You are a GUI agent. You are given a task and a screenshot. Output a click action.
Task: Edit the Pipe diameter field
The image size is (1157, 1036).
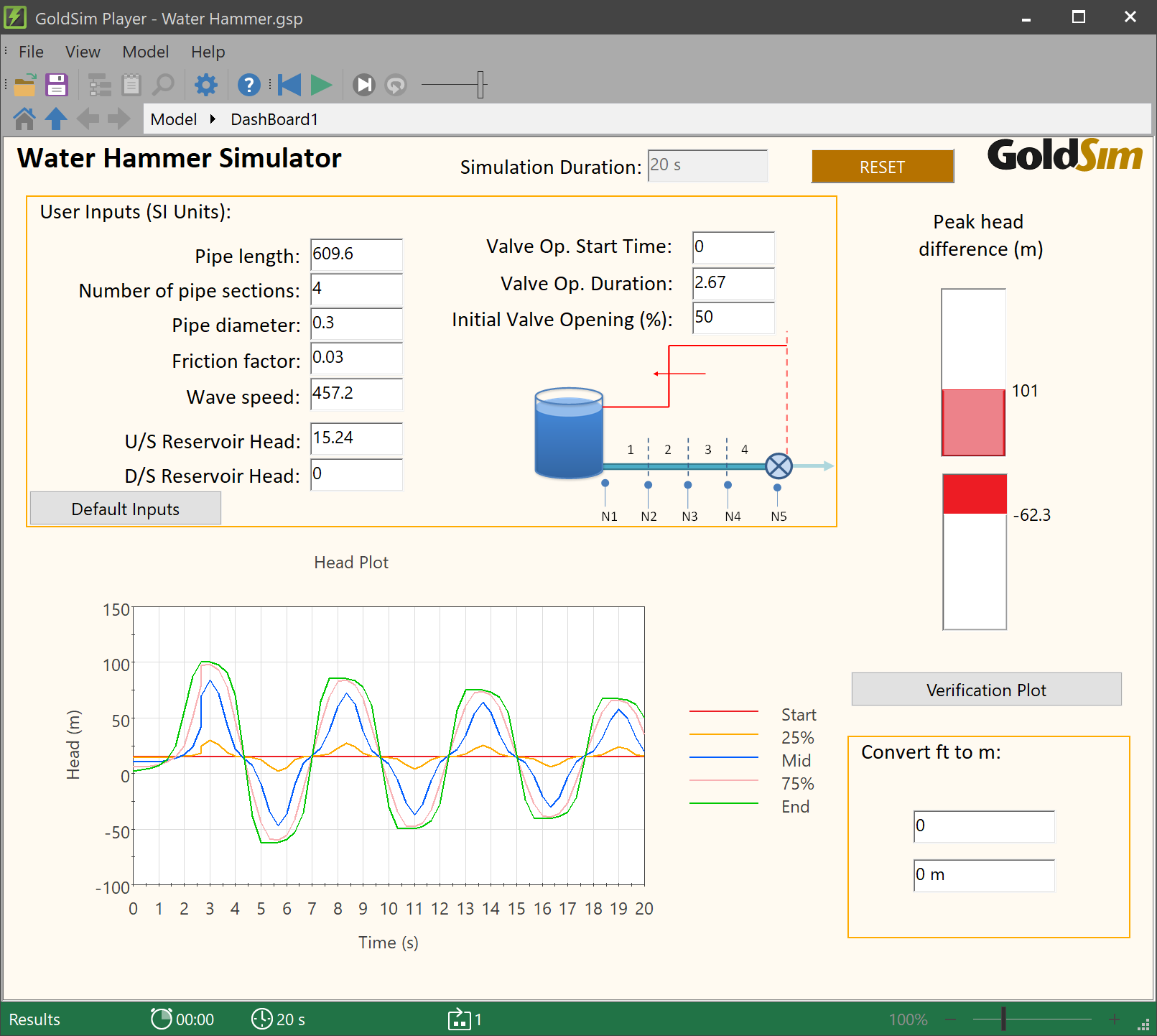pyautogui.click(x=356, y=323)
